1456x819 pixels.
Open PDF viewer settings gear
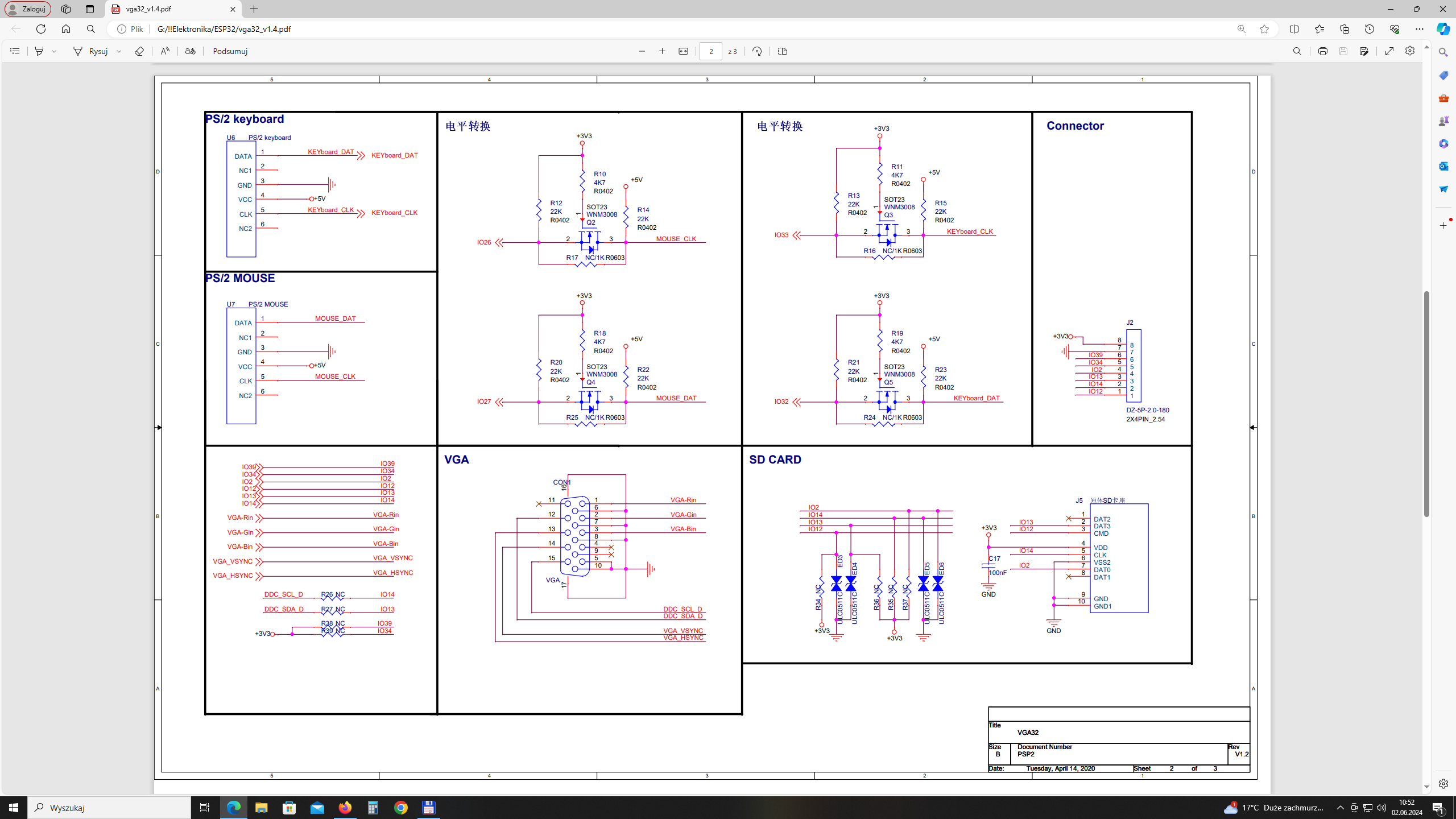click(x=1410, y=51)
